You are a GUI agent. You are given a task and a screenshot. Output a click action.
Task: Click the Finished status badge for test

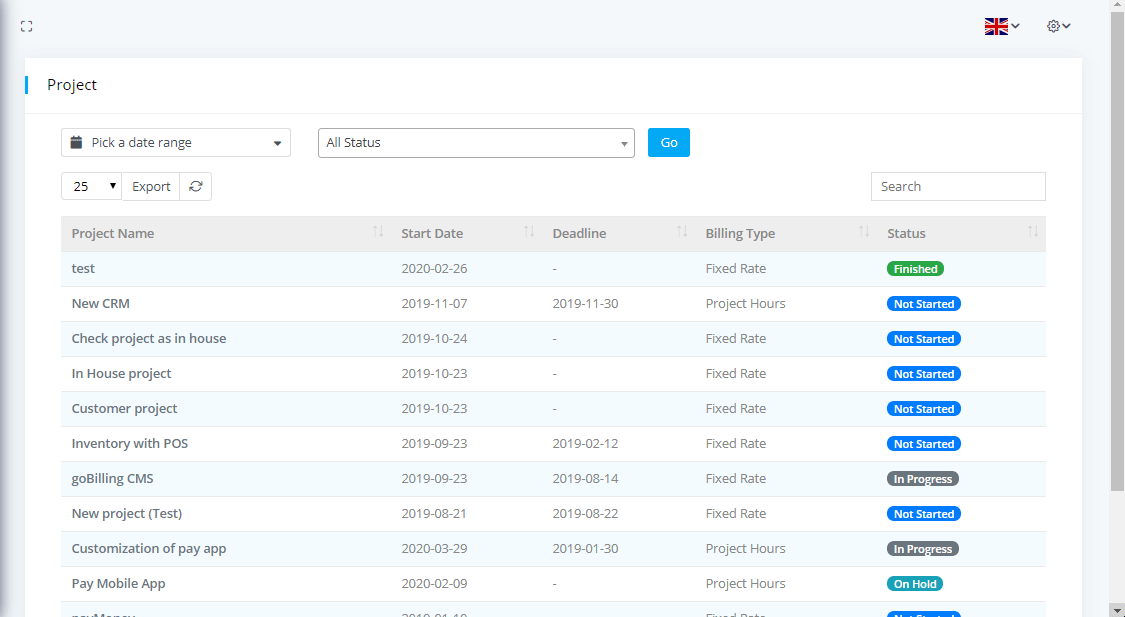click(915, 269)
